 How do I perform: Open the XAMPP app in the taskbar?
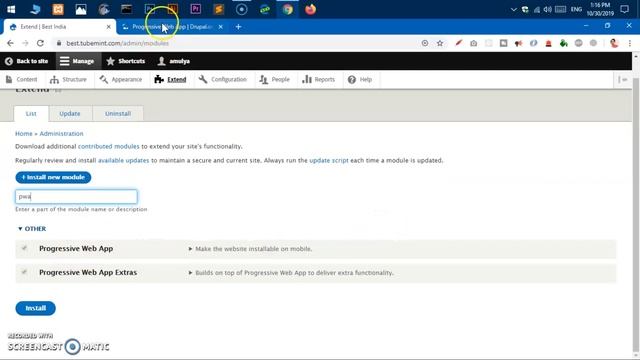click(58, 9)
